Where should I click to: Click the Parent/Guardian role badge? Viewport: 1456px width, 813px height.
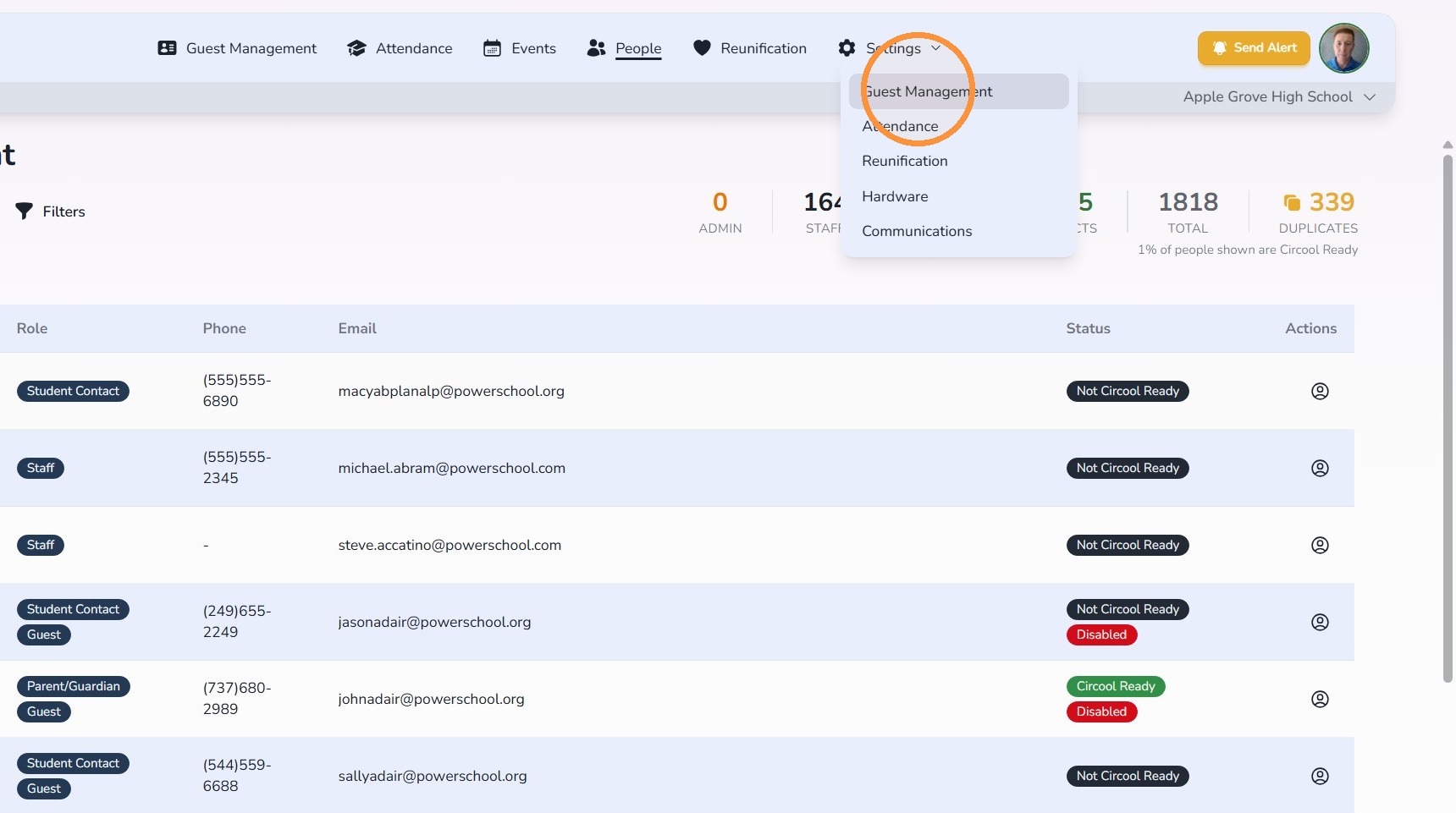tap(74, 686)
